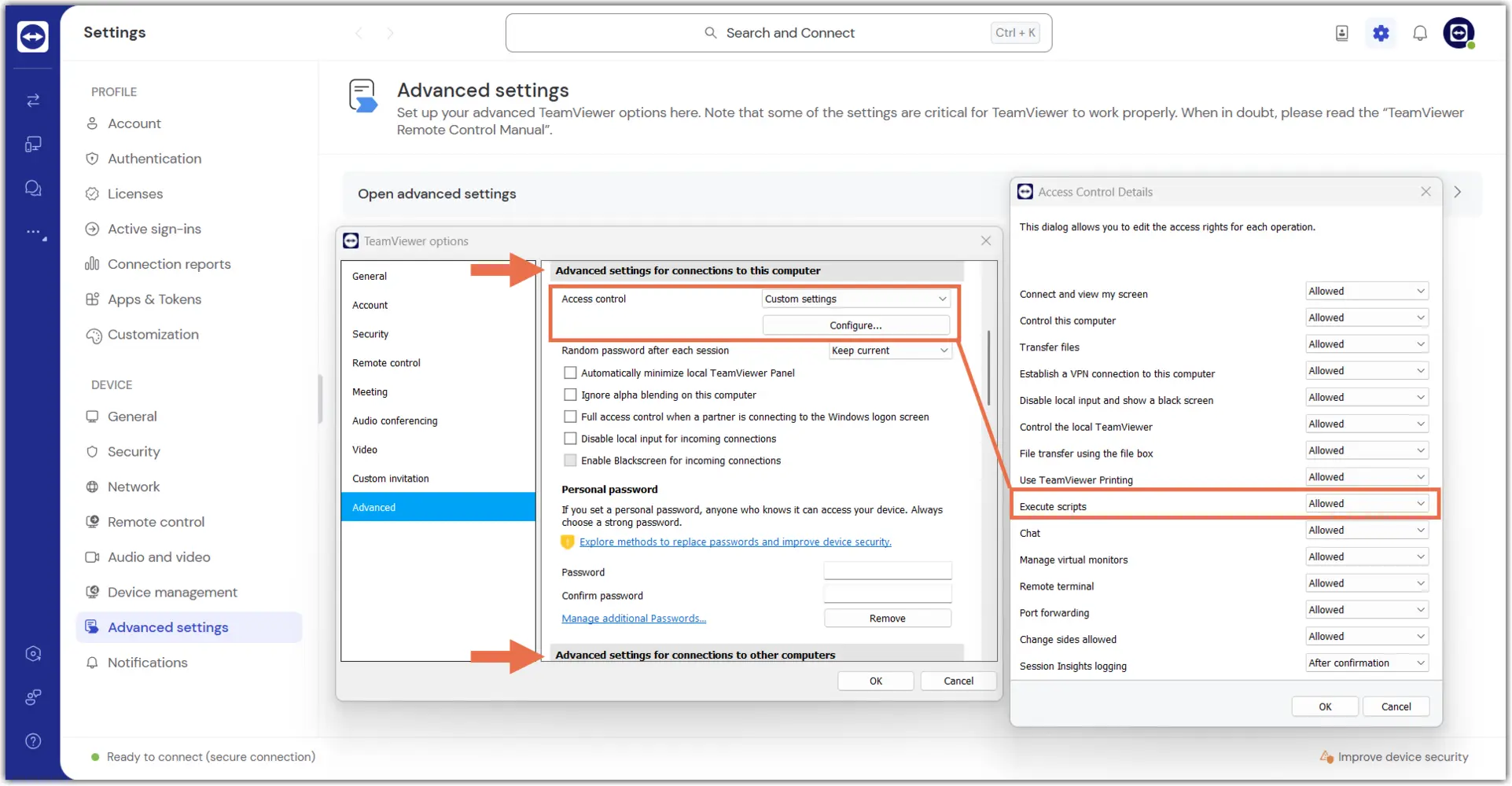Click the Customization palette icon
The image size is (1512, 786).
pyautogui.click(x=94, y=336)
